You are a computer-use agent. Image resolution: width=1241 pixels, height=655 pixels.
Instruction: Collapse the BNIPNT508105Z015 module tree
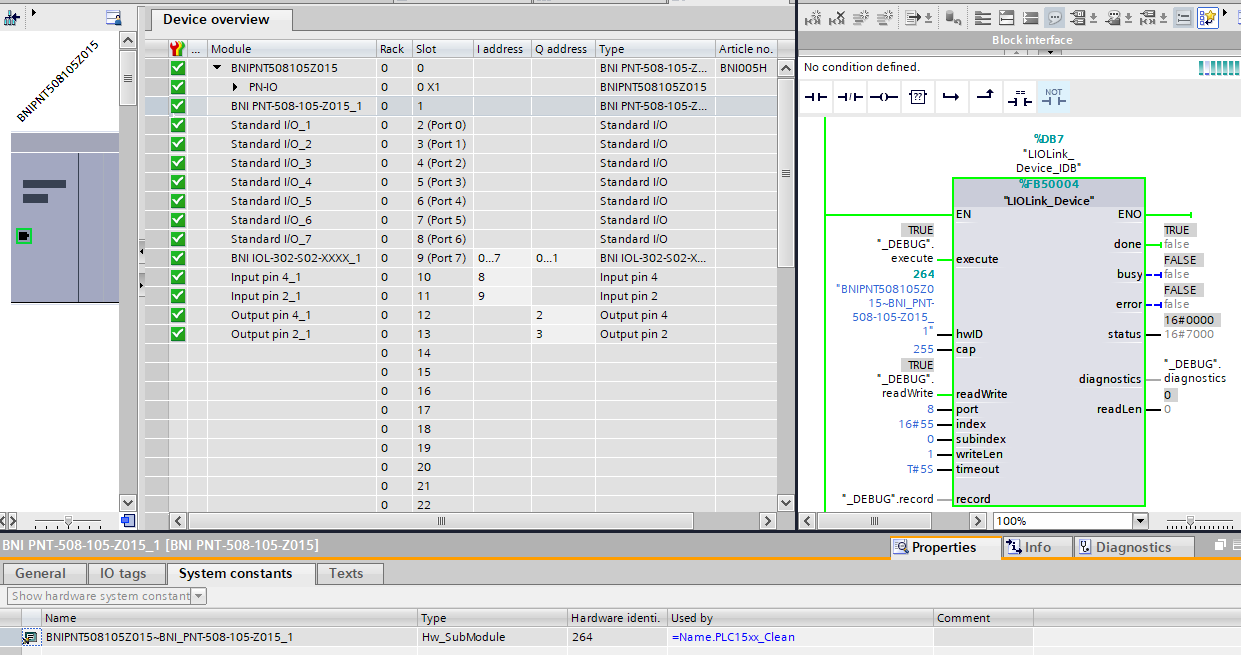point(217,68)
